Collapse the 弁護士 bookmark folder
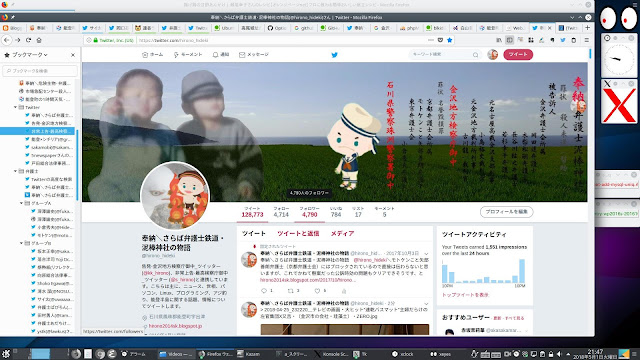 pos(15,171)
